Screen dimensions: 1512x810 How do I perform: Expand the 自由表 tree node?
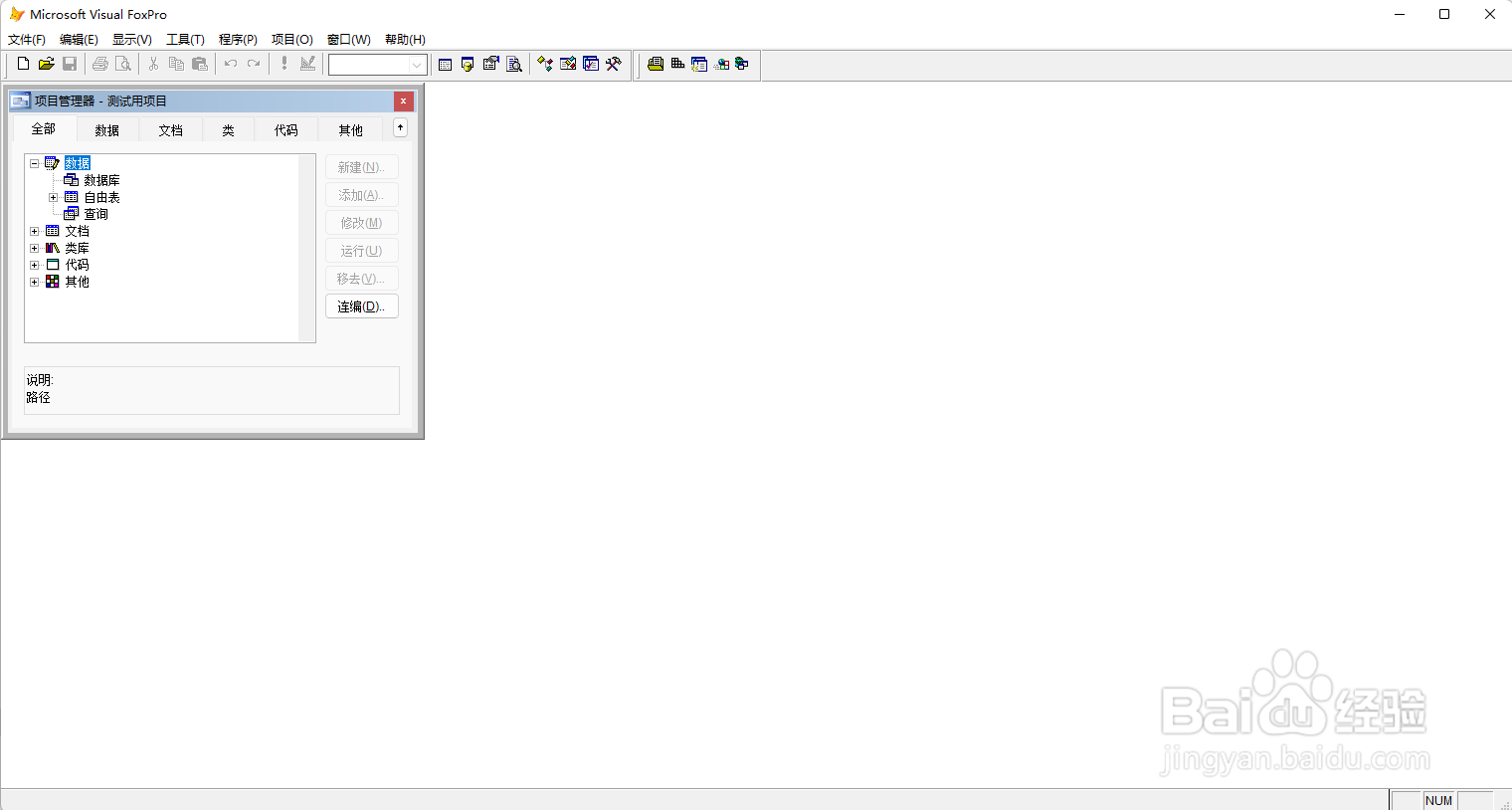pos(54,197)
